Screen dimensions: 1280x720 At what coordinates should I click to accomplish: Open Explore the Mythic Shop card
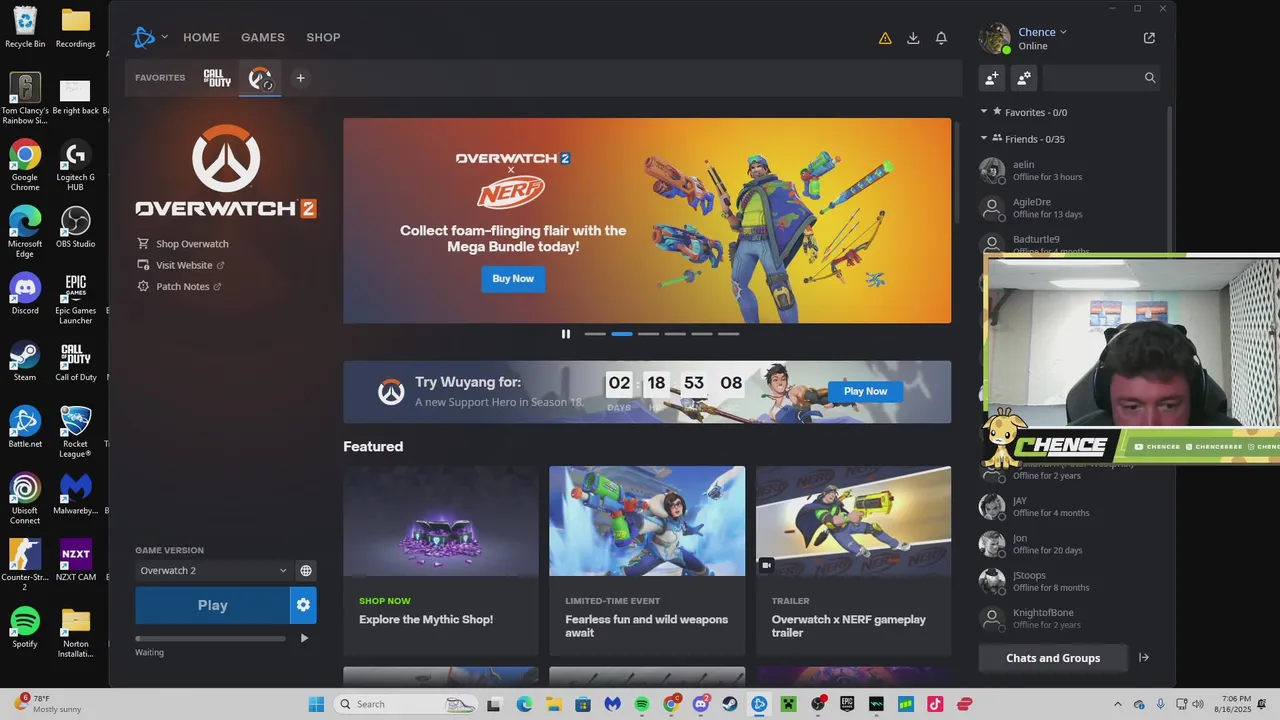(441, 561)
